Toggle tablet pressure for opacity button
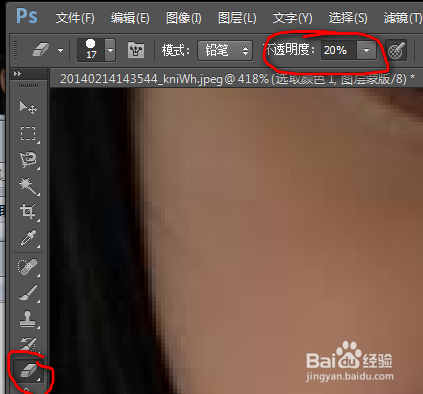423x394 pixels. click(396, 51)
